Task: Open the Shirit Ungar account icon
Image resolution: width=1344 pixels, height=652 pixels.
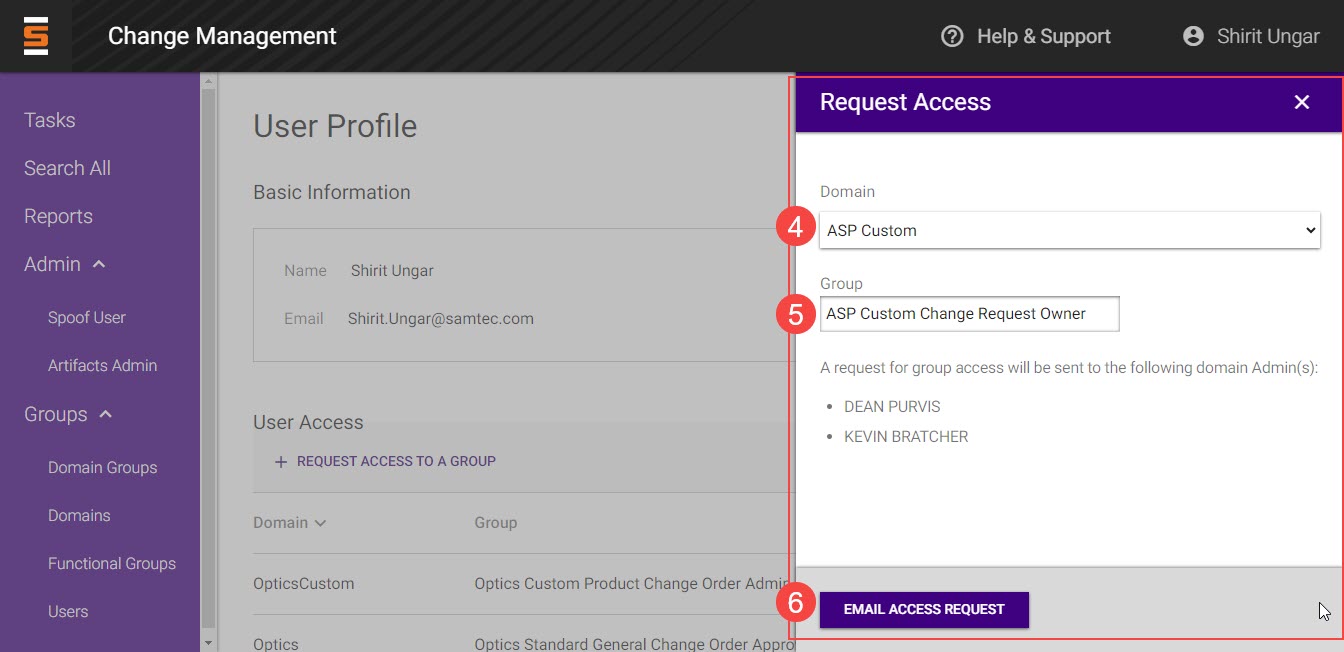Action: click(1192, 36)
